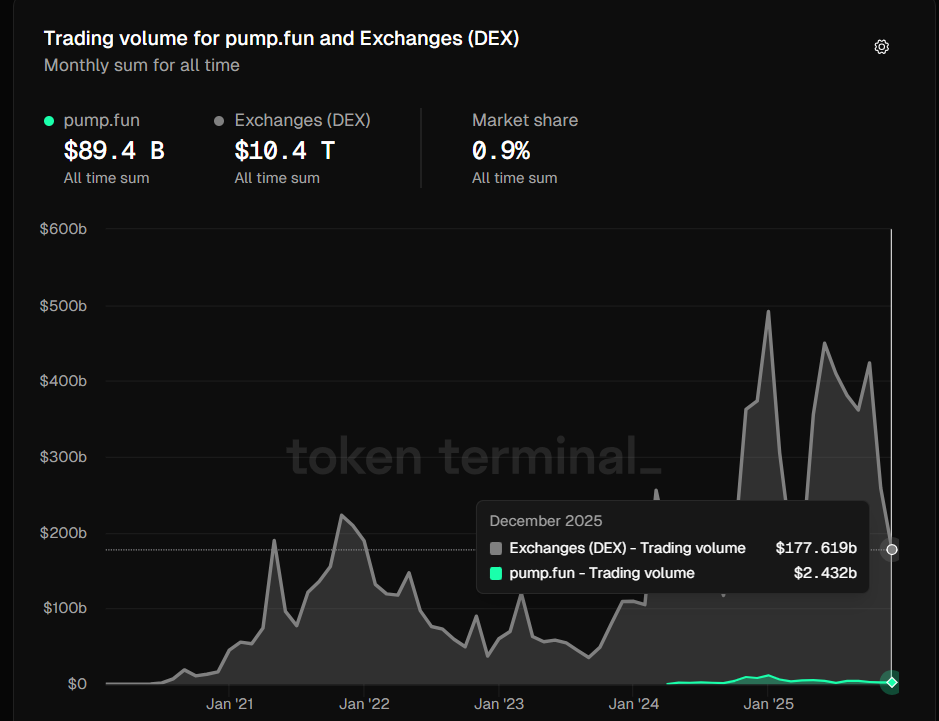Viewport: 939px width, 721px height.
Task: Click the "Monthly sum for all time" subtitle
Action: pos(141,65)
